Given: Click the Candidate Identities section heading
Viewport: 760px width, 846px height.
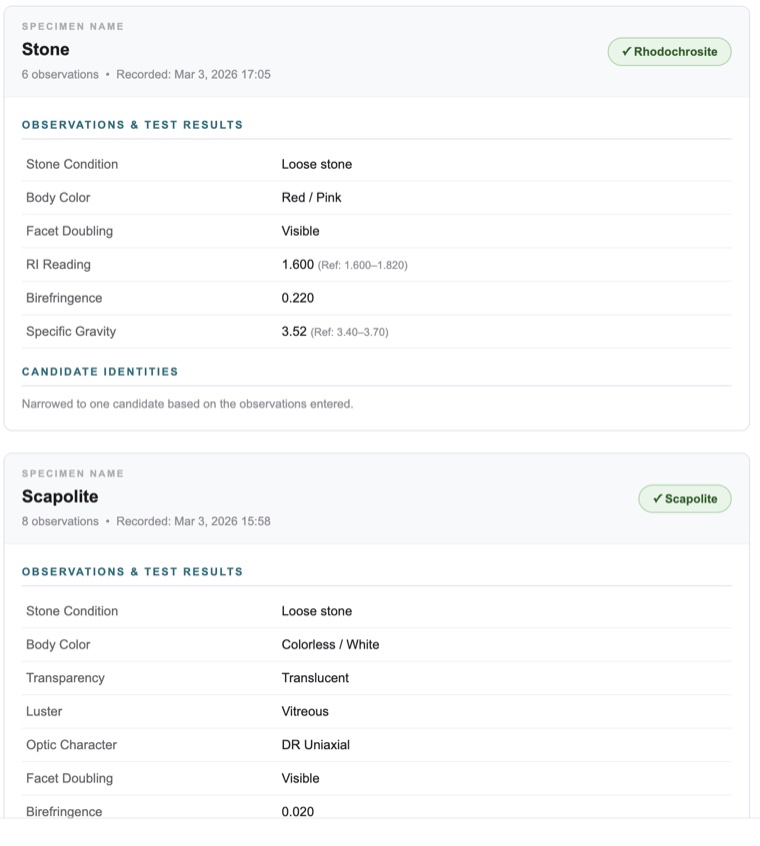Looking at the screenshot, I should (100, 371).
